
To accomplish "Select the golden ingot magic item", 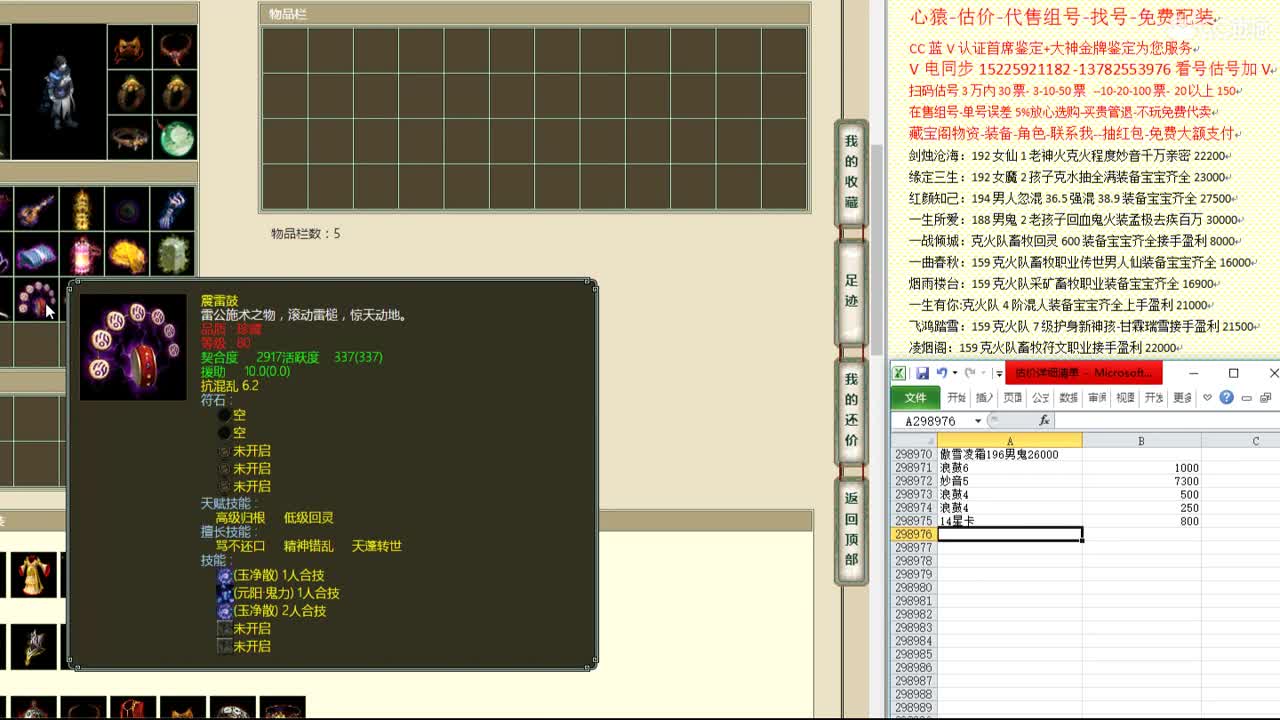I will click(x=128, y=256).
